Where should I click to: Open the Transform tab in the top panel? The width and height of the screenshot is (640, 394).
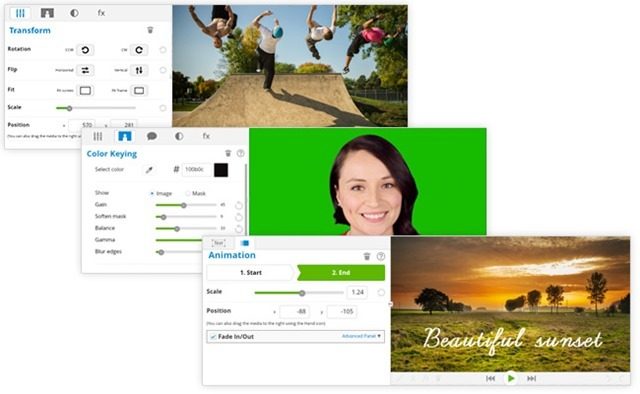tap(20, 13)
